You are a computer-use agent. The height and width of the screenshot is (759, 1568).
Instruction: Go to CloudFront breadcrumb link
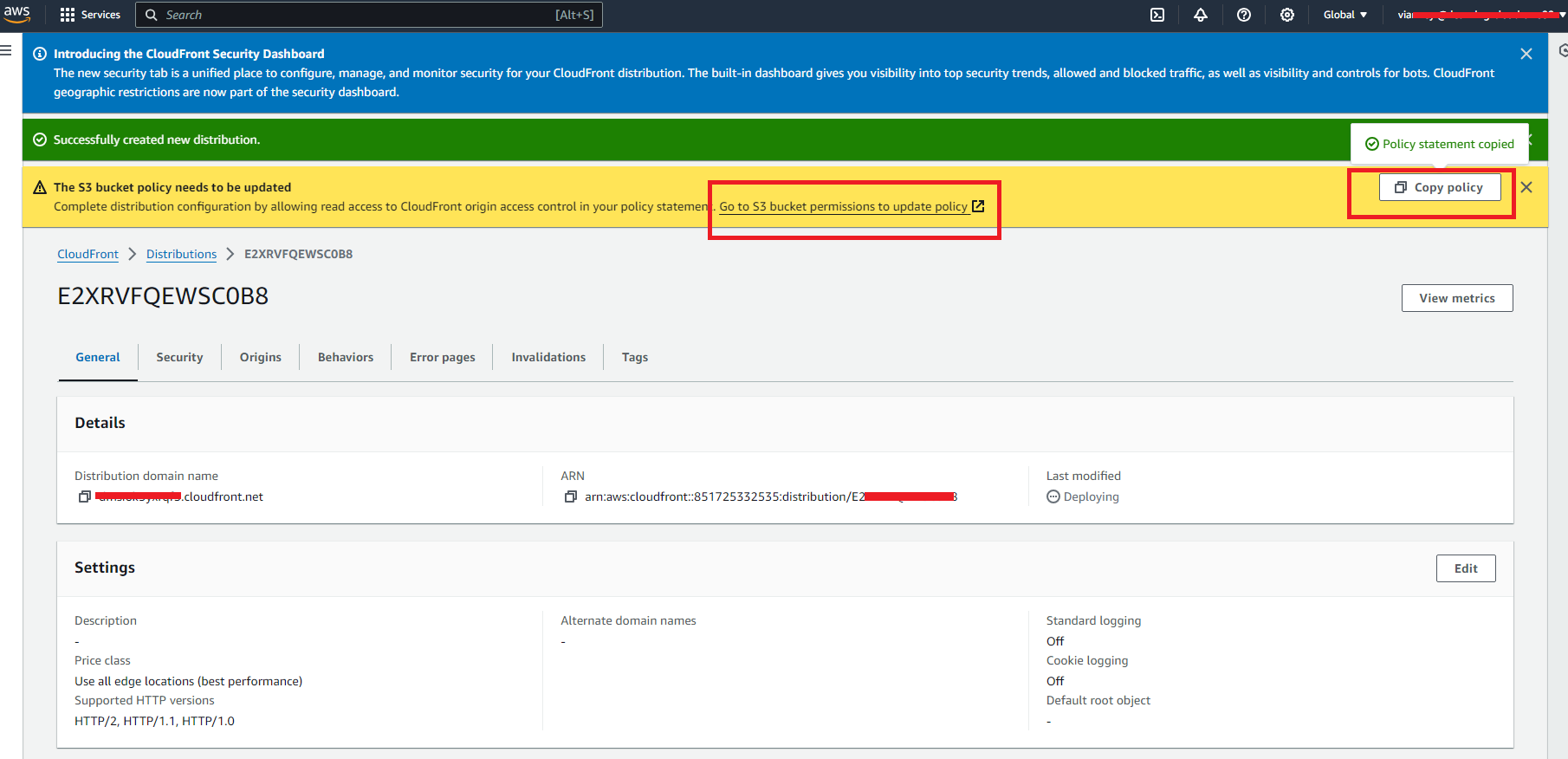[x=87, y=254]
